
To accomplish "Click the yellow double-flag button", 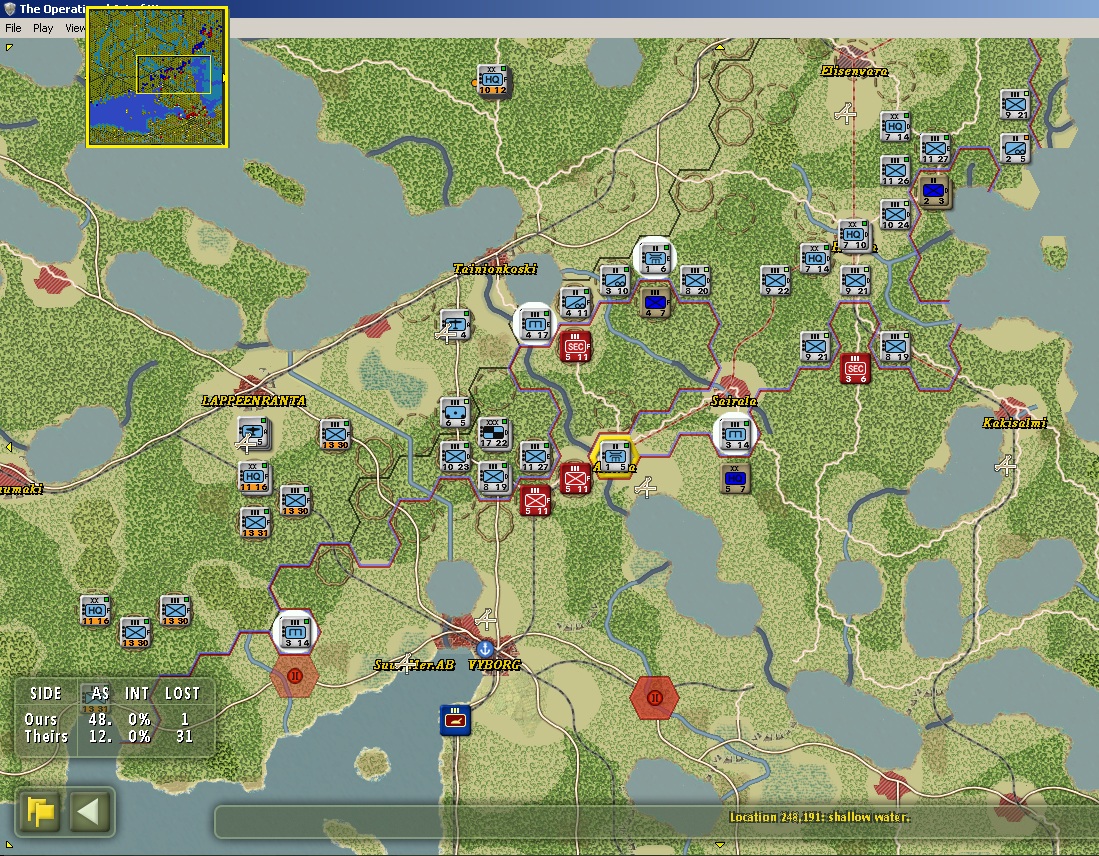I will click(40, 812).
